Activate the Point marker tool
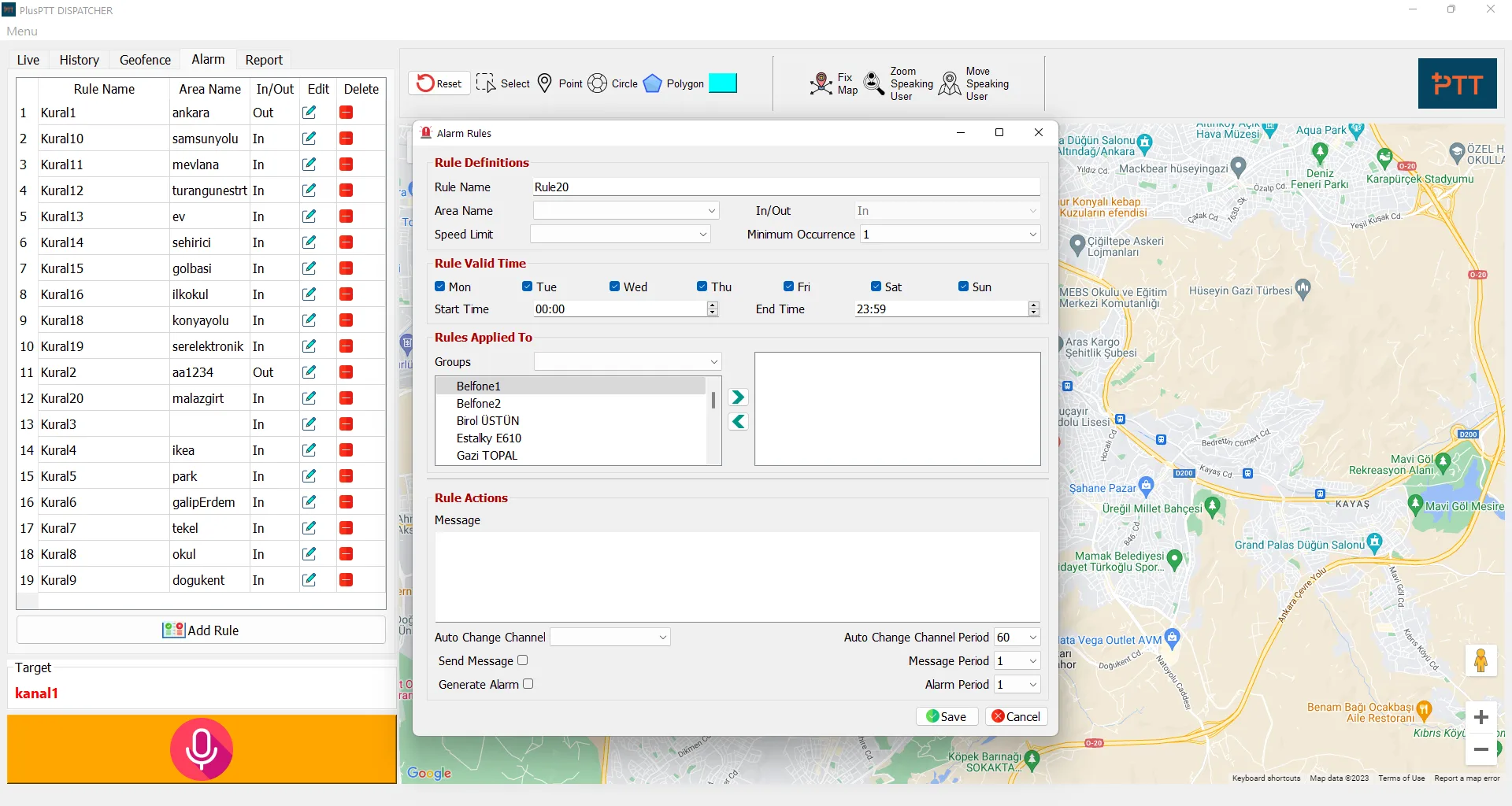The image size is (1512, 806). point(545,83)
